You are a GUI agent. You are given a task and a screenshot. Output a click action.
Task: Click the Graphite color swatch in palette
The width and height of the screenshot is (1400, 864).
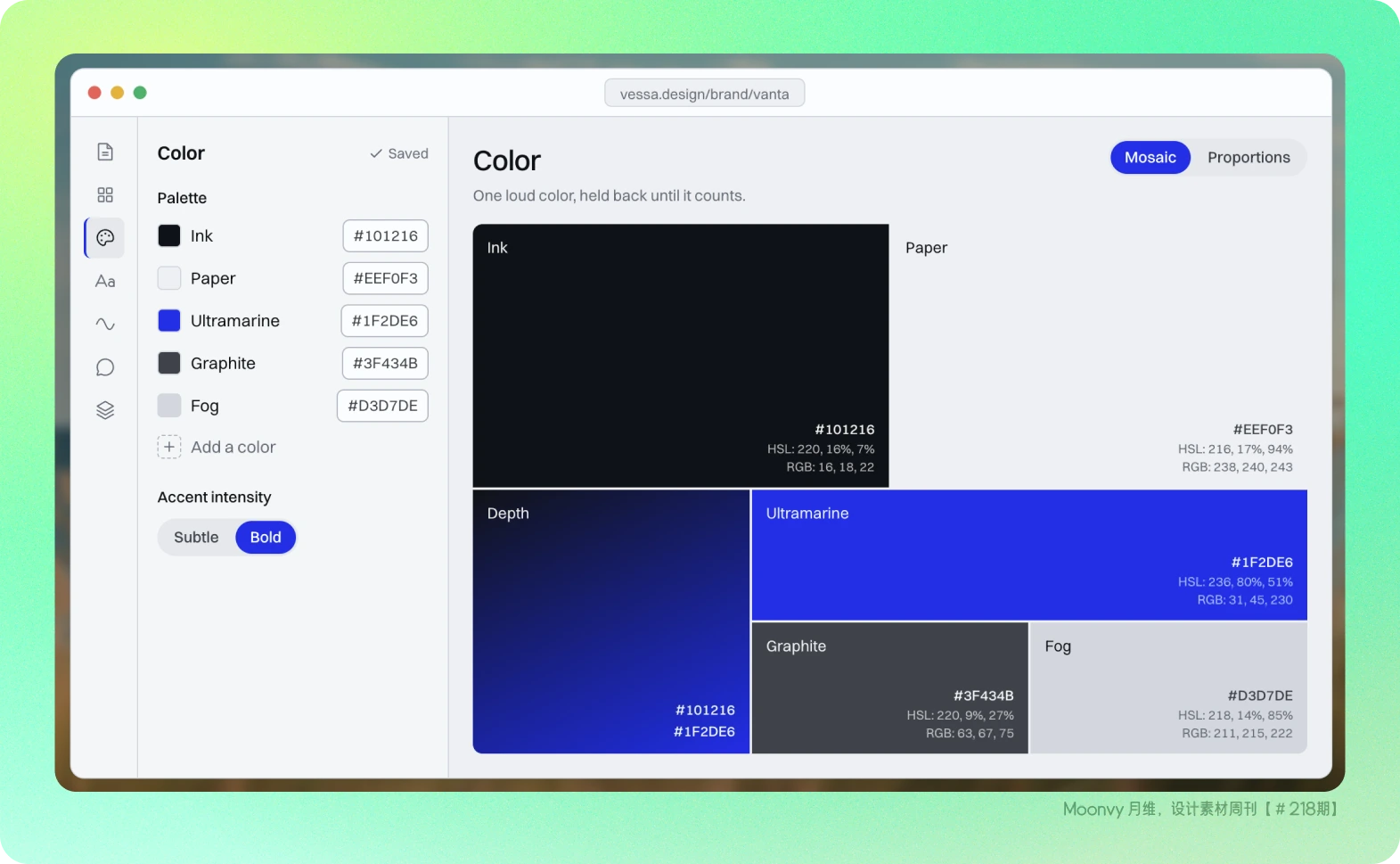169,363
